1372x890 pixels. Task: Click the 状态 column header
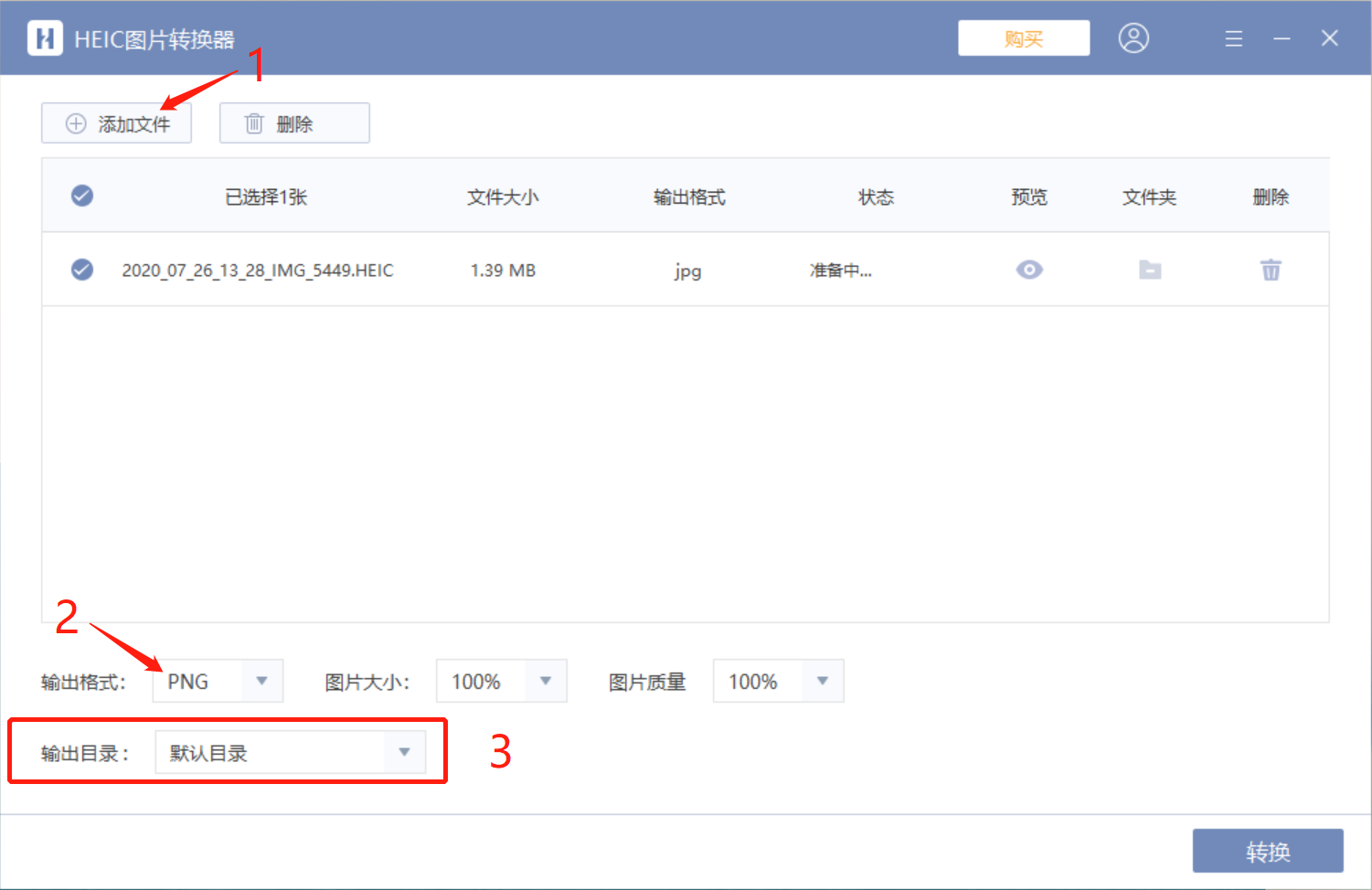point(876,196)
